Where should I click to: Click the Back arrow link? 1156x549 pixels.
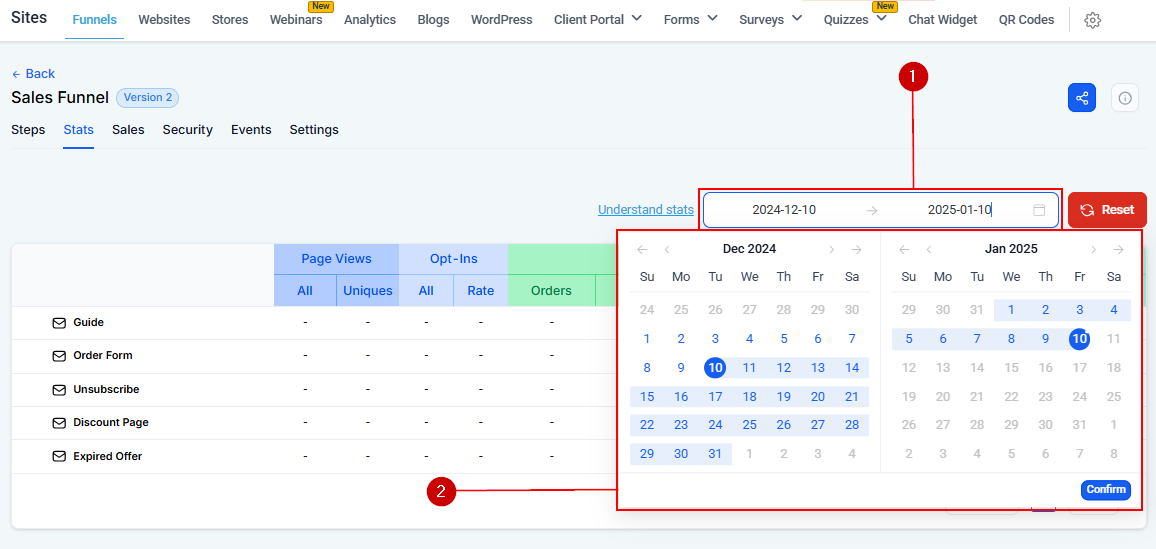pos(33,74)
